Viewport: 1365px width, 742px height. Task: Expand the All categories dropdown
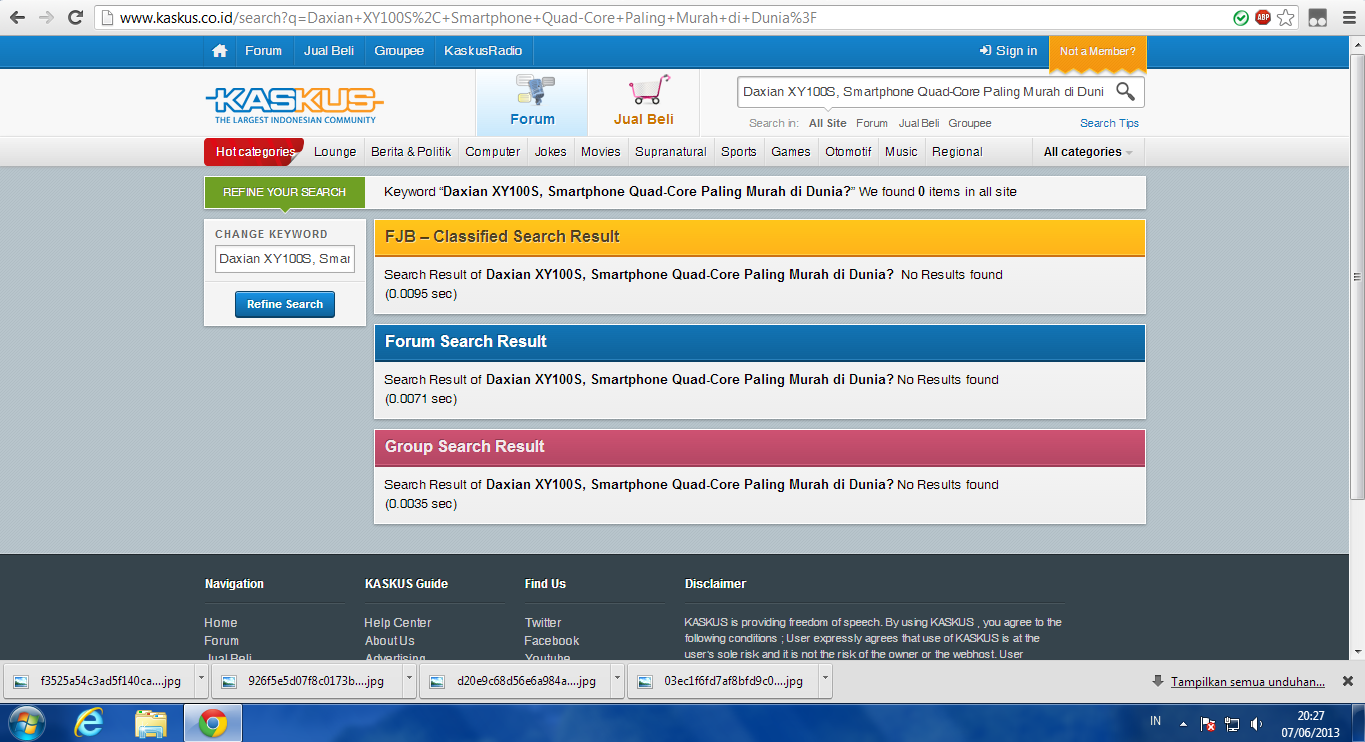pyautogui.click(x=1088, y=152)
